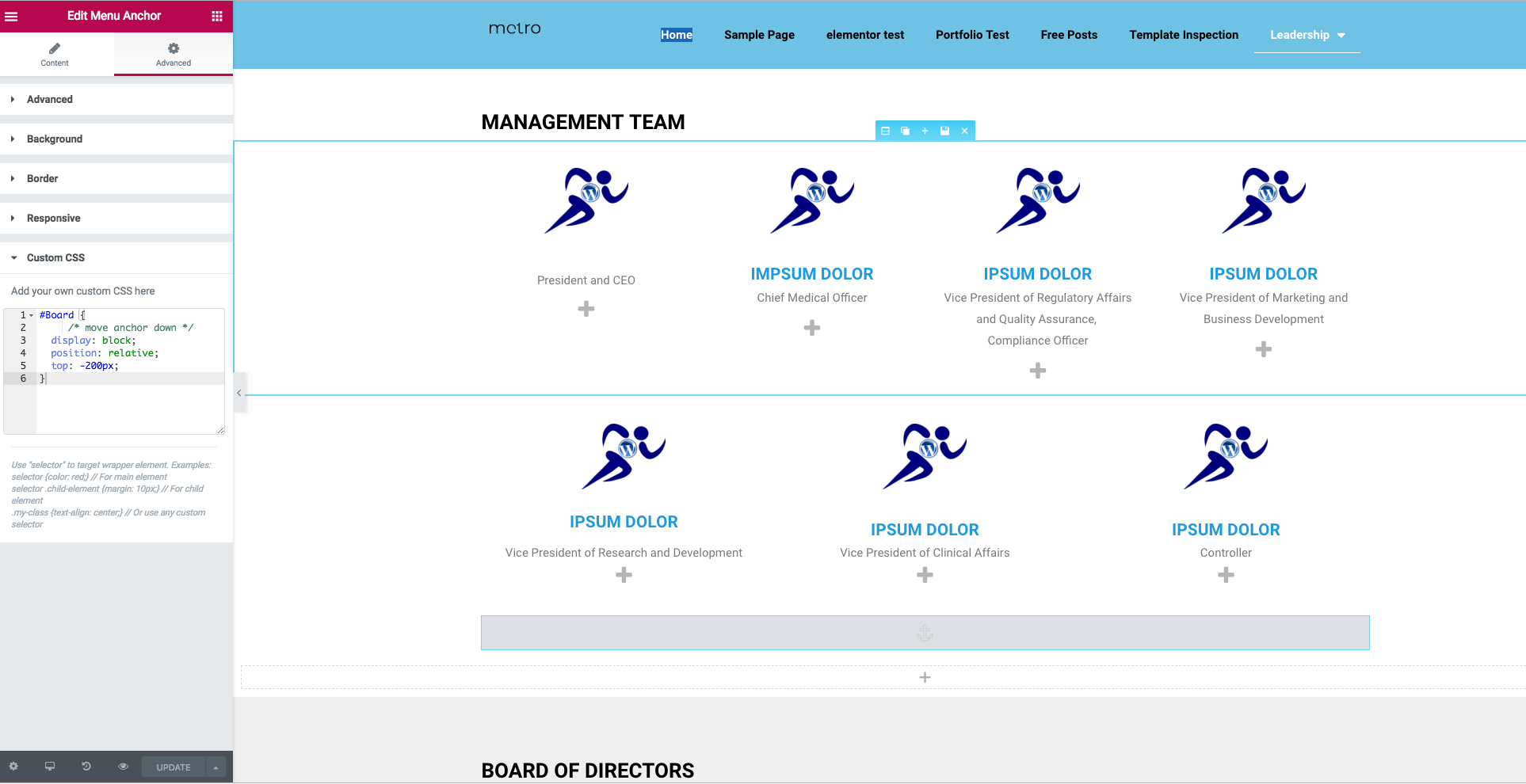Expand Business Development plus icon

[1264, 349]
